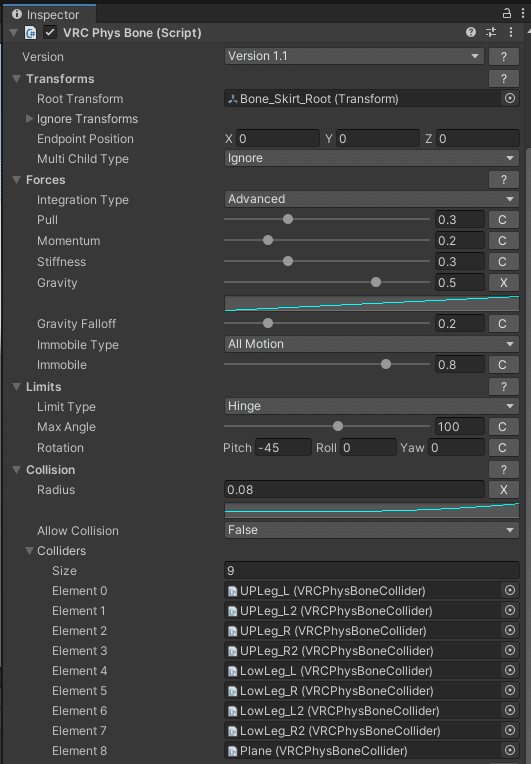The height and width of the screenshot is (764, 531).
Task: Click the Immobile slider handle
Action: click(x=386, y=364)
